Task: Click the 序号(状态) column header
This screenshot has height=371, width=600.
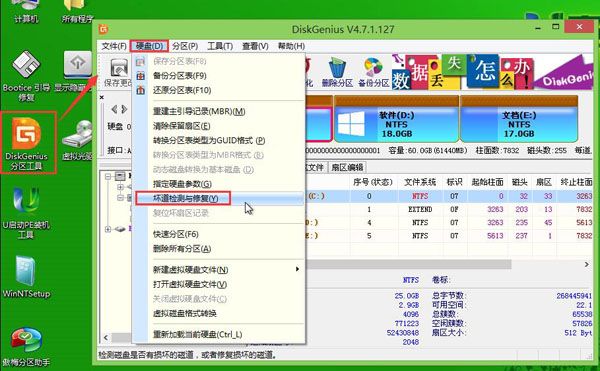Action: tap(373, 182)
